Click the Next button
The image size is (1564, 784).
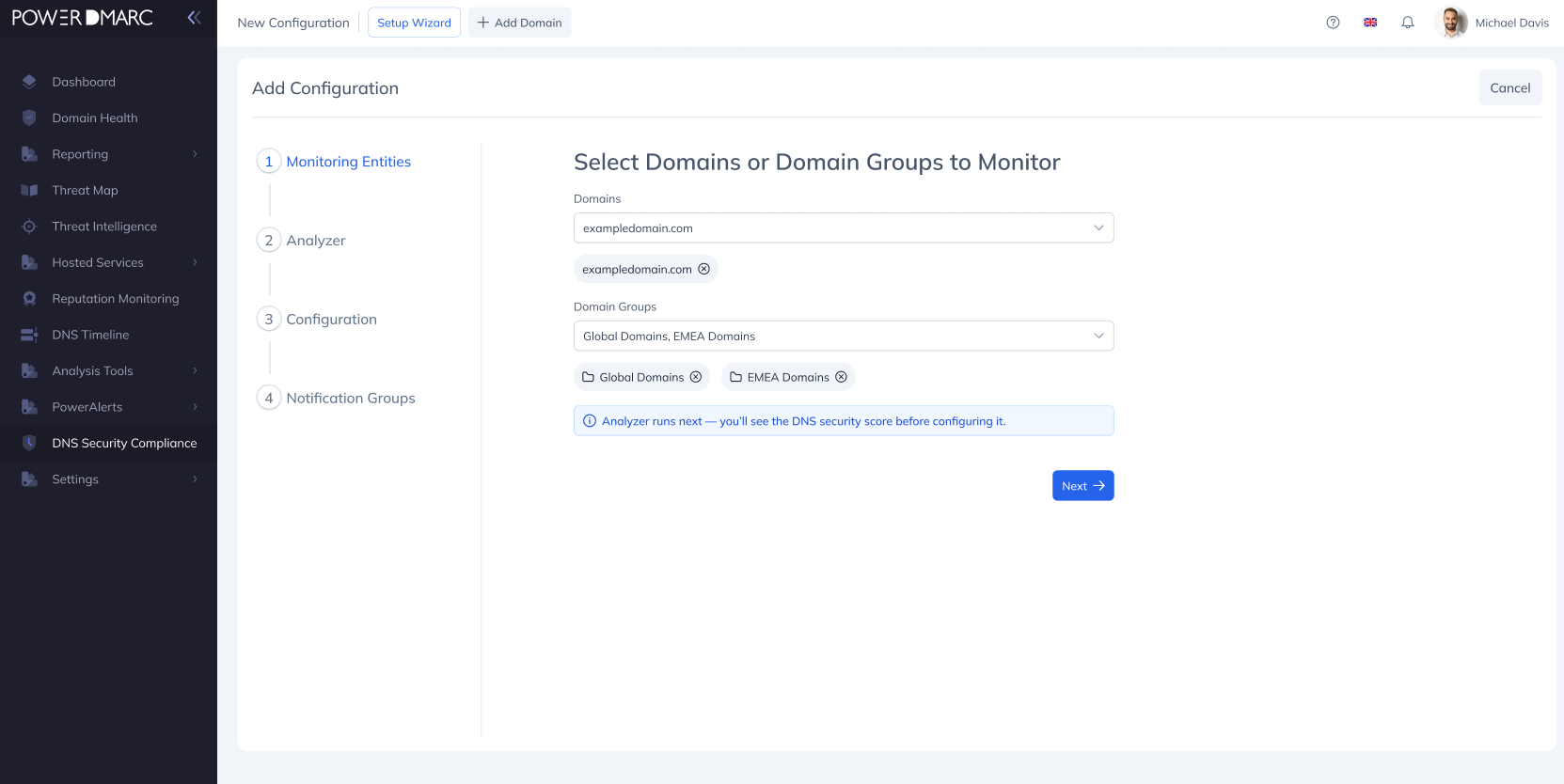click(1082, 486)
